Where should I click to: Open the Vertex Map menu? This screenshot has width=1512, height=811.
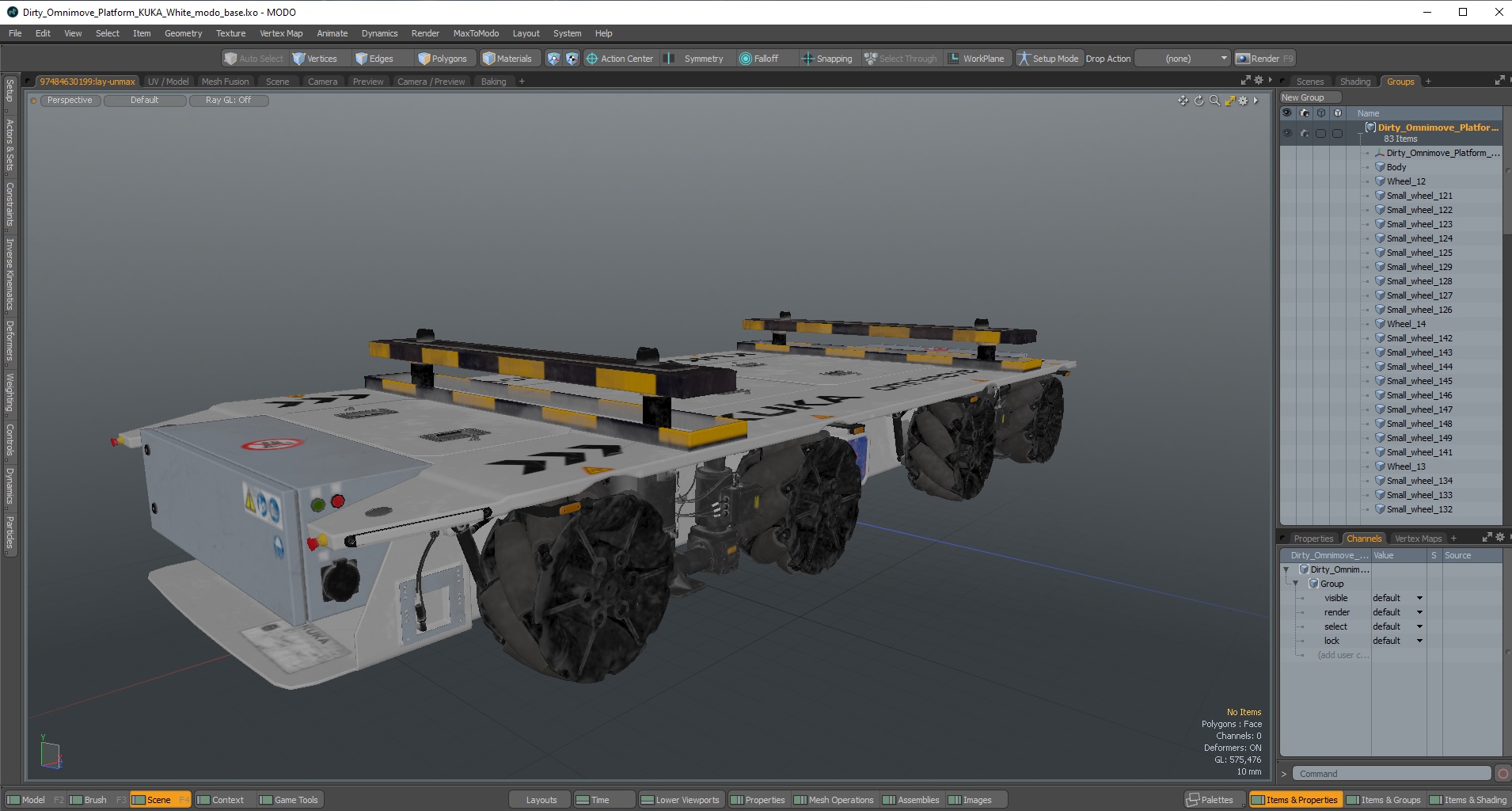pos(281,33)
